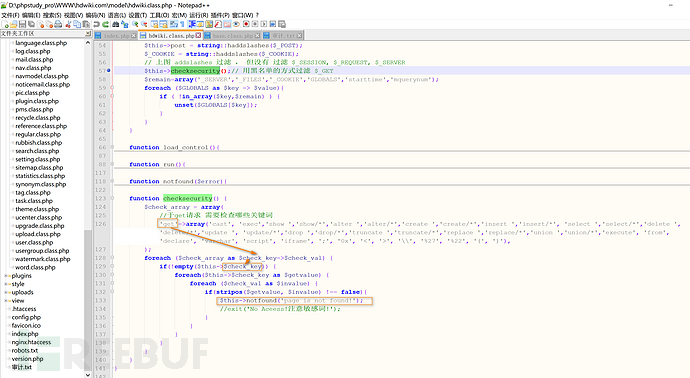Select user.class.php in file tree
The height and width of the screenshot is (378, 690).
[x=34, y=242]
